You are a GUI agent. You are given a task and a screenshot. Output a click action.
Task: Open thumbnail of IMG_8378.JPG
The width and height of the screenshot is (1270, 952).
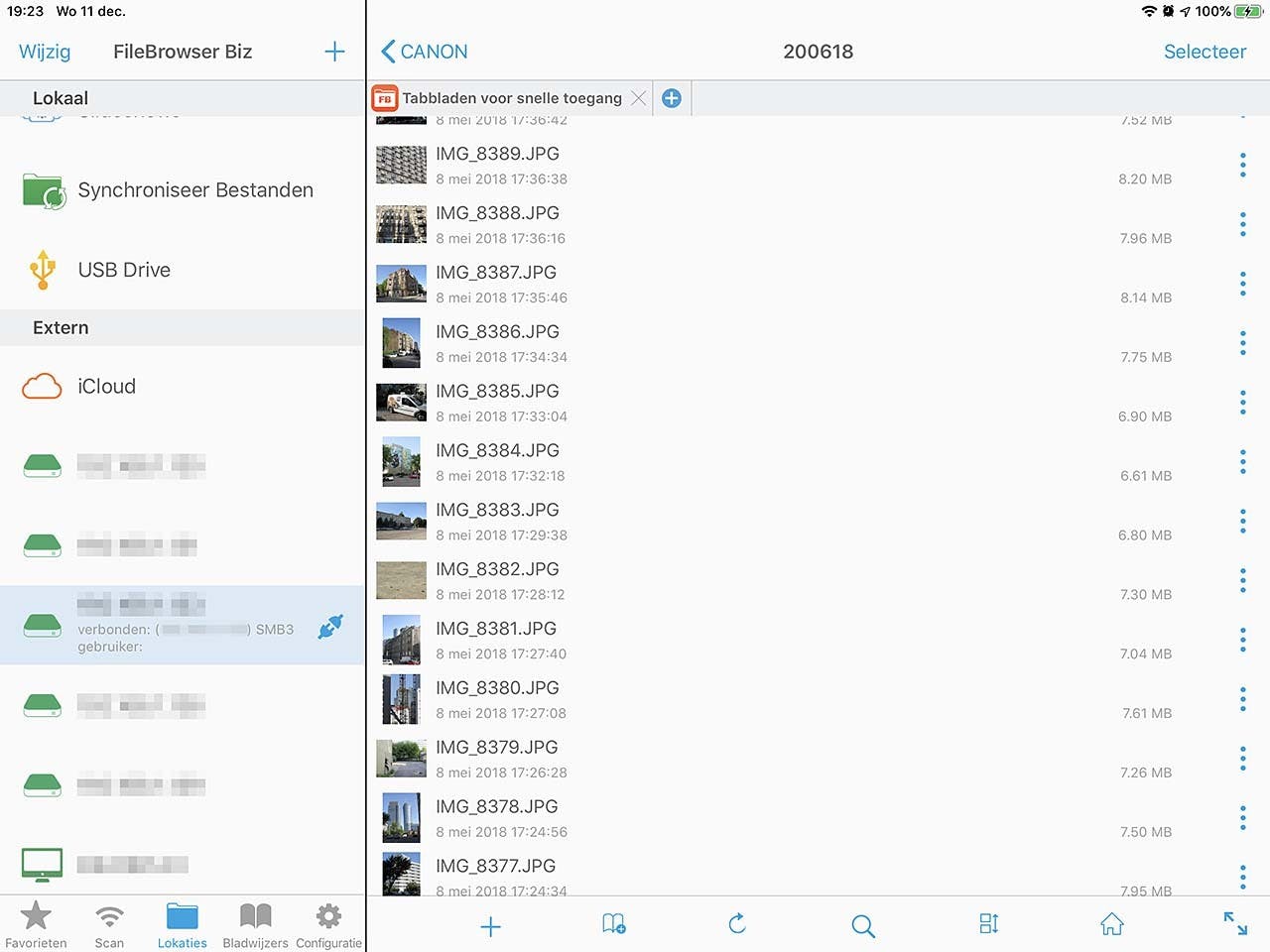pos(402,818)
